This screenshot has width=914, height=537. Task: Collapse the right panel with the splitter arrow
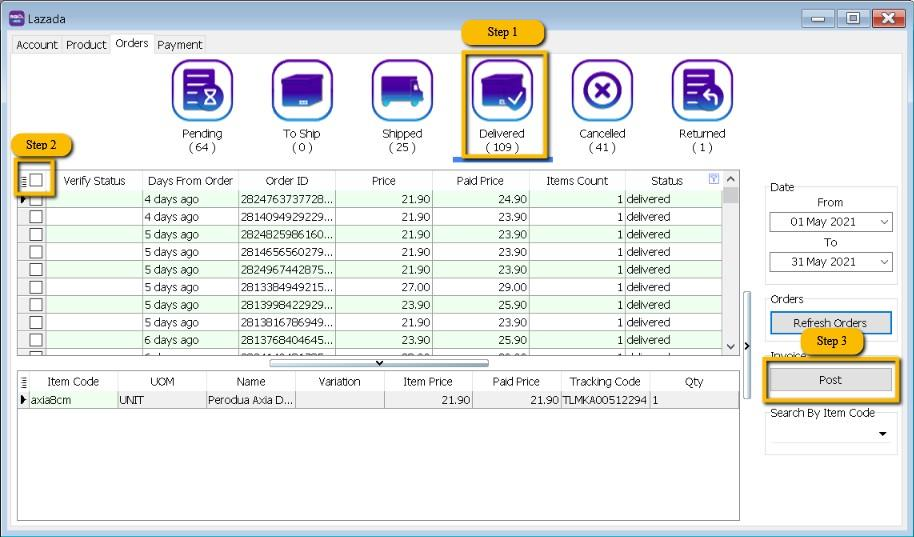click(x=747, y=346)
